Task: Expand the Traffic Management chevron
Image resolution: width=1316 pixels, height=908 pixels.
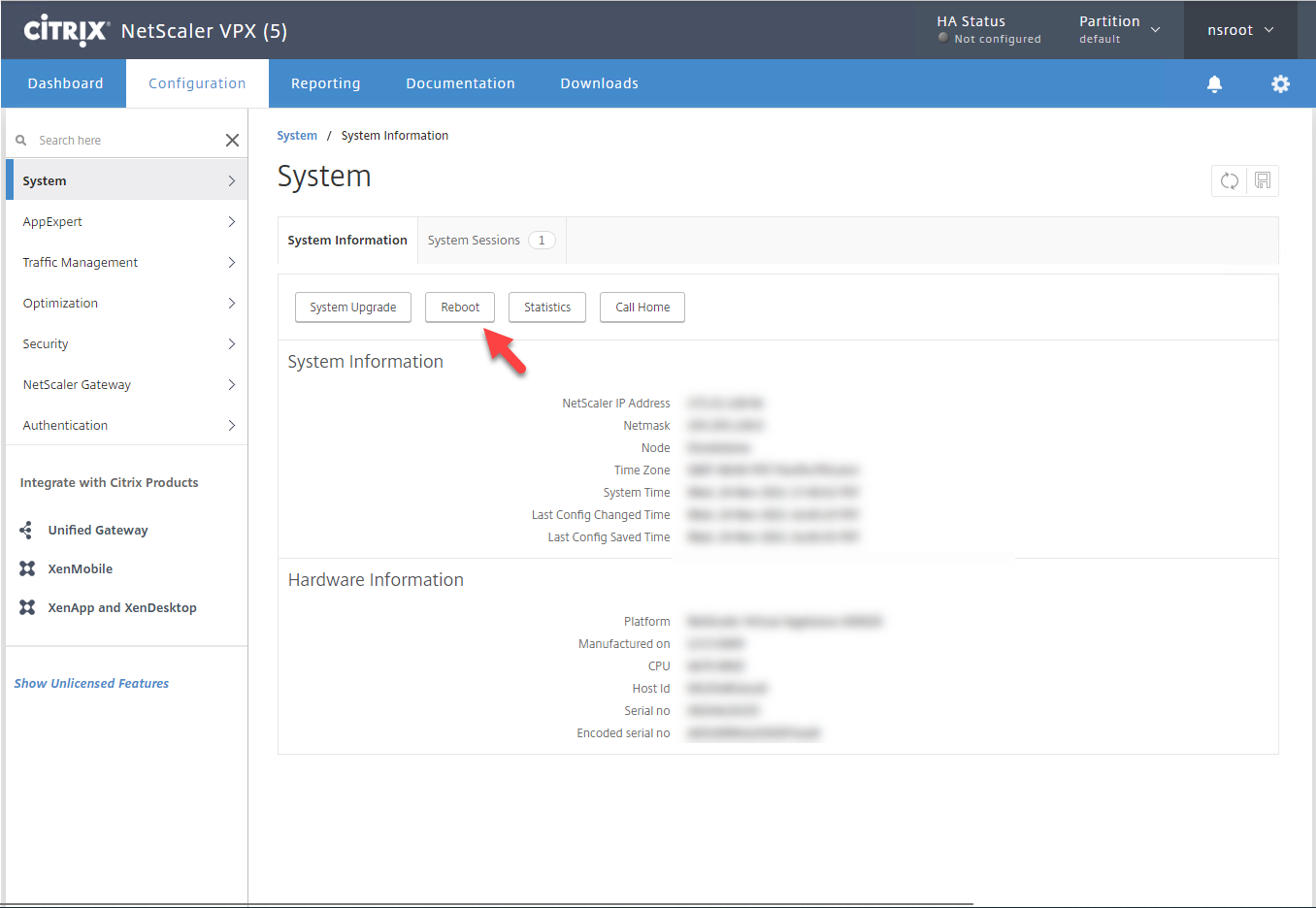Action: tap(232, 263)
